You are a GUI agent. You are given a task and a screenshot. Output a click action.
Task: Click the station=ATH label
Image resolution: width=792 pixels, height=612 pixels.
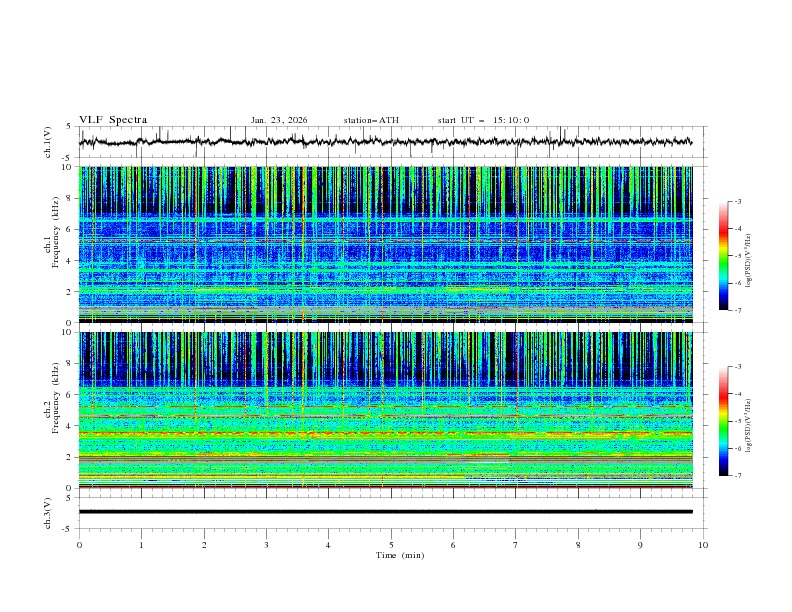[371, 120]
